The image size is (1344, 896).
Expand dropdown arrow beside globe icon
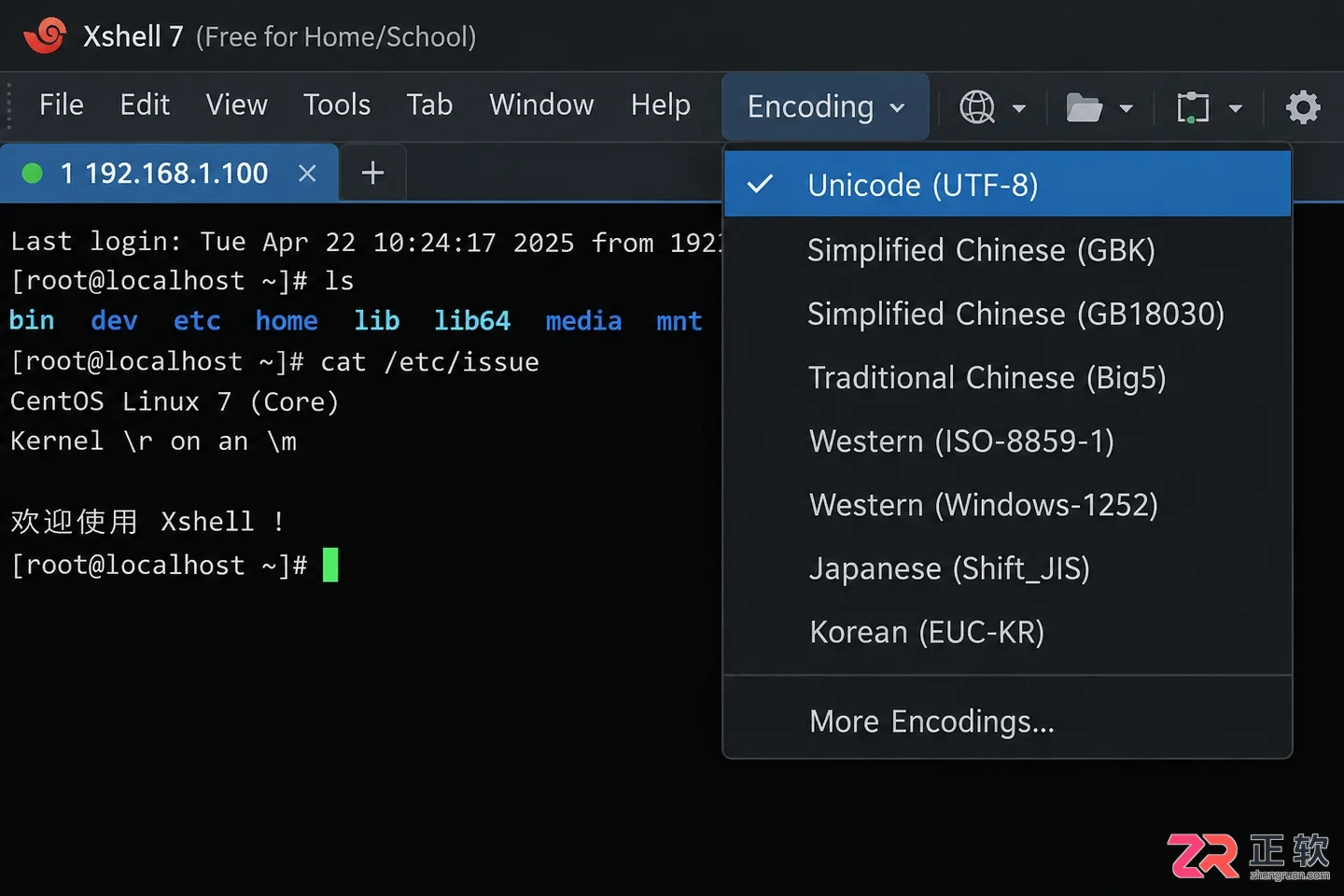coord(1019,108)
